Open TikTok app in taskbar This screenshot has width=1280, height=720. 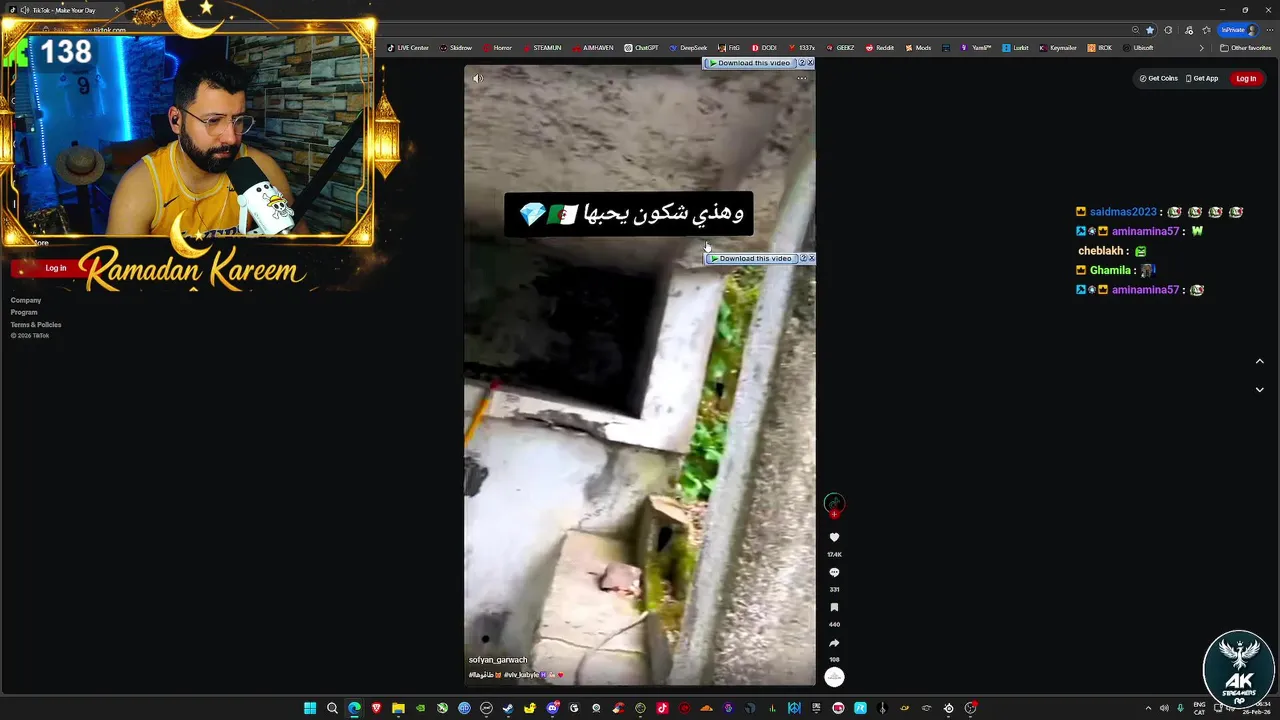tap(662, 708)
